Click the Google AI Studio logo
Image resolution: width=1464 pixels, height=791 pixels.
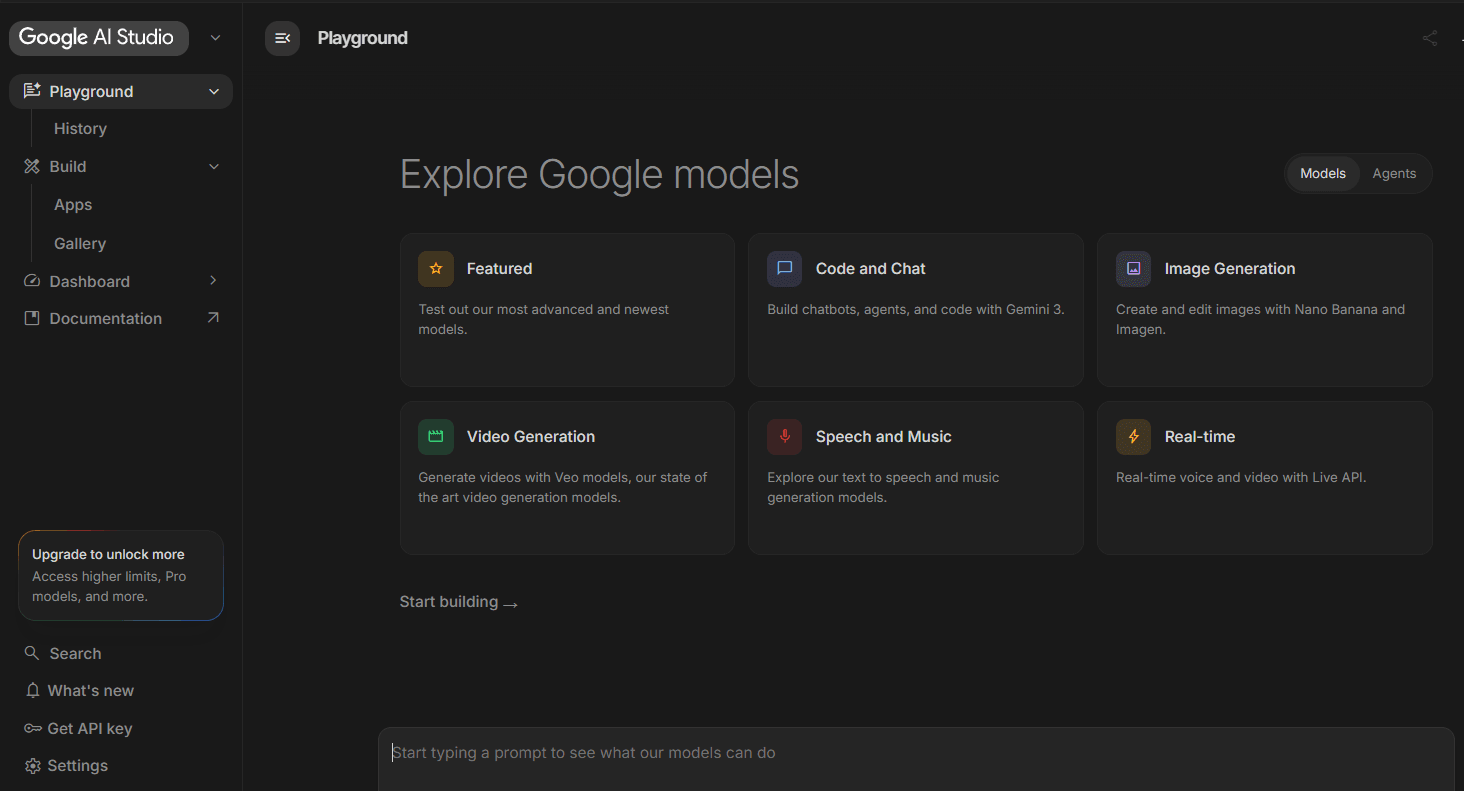tap(98, 38)
